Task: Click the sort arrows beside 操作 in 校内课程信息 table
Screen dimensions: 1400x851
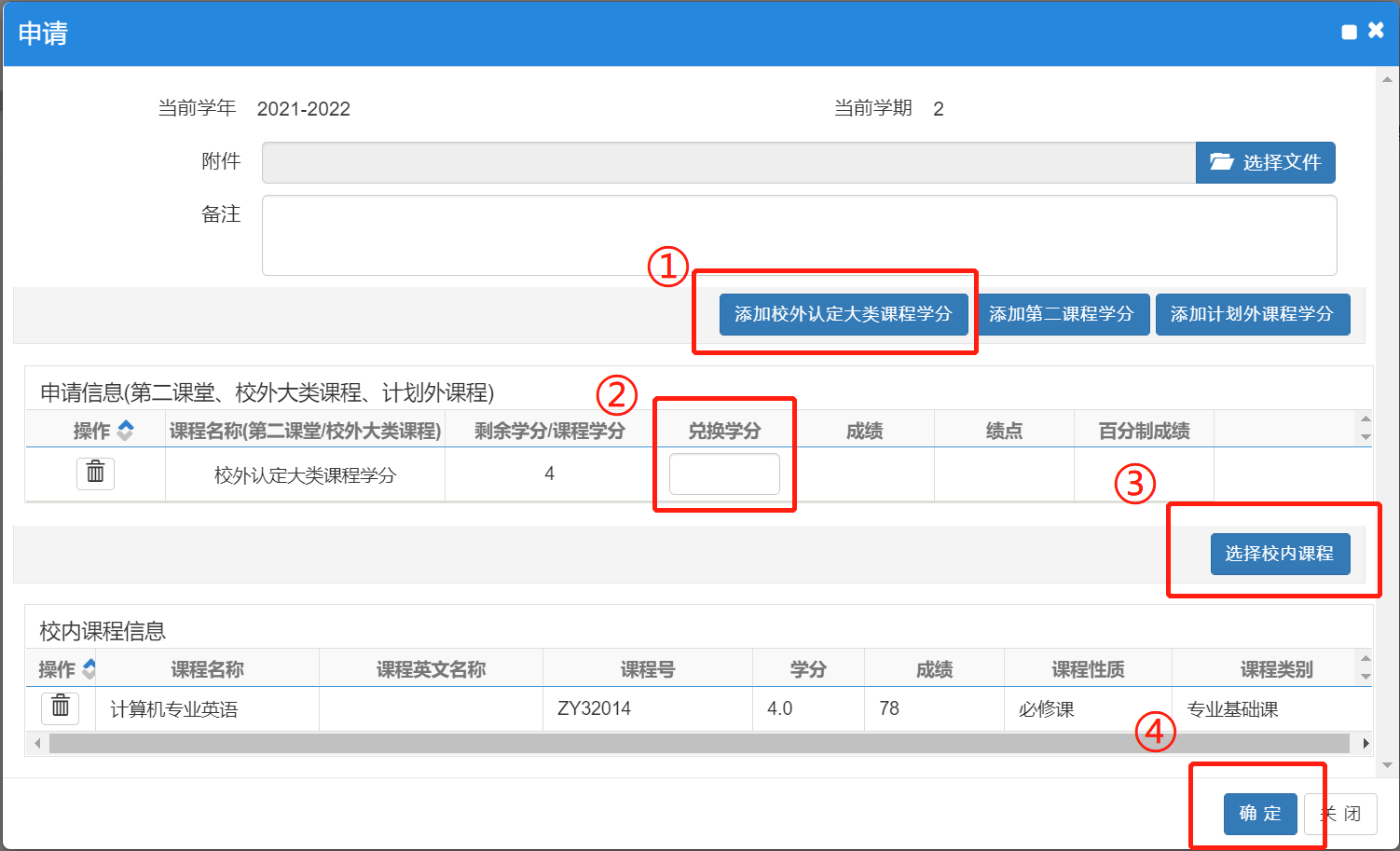Action: 89,668
